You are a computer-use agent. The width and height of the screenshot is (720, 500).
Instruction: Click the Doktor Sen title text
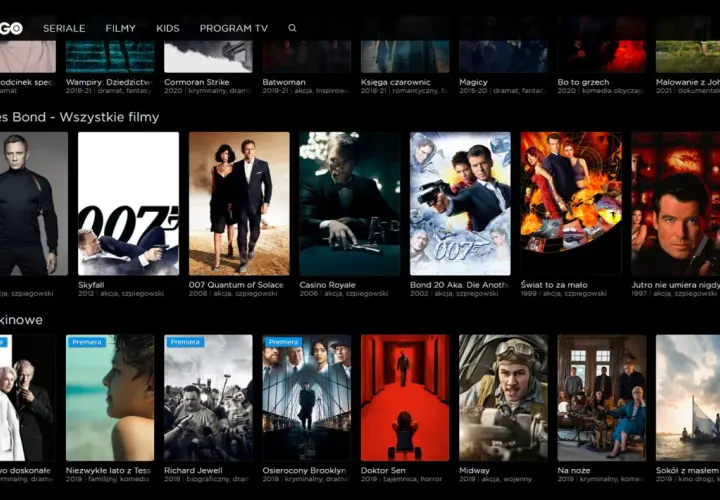coord(383,470)
